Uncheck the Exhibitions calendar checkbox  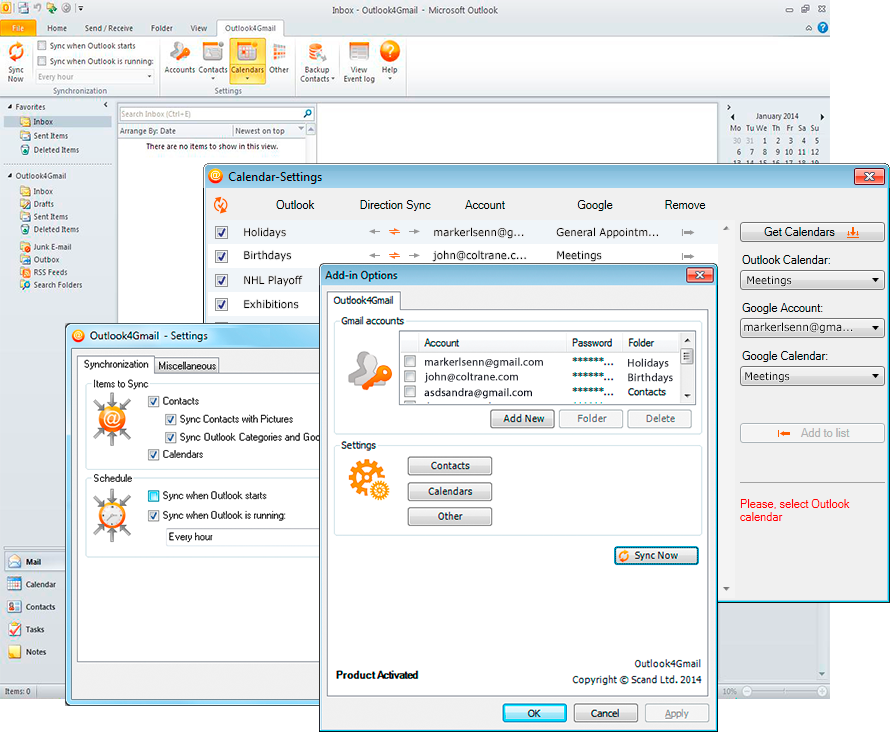(x=222, y=304)
